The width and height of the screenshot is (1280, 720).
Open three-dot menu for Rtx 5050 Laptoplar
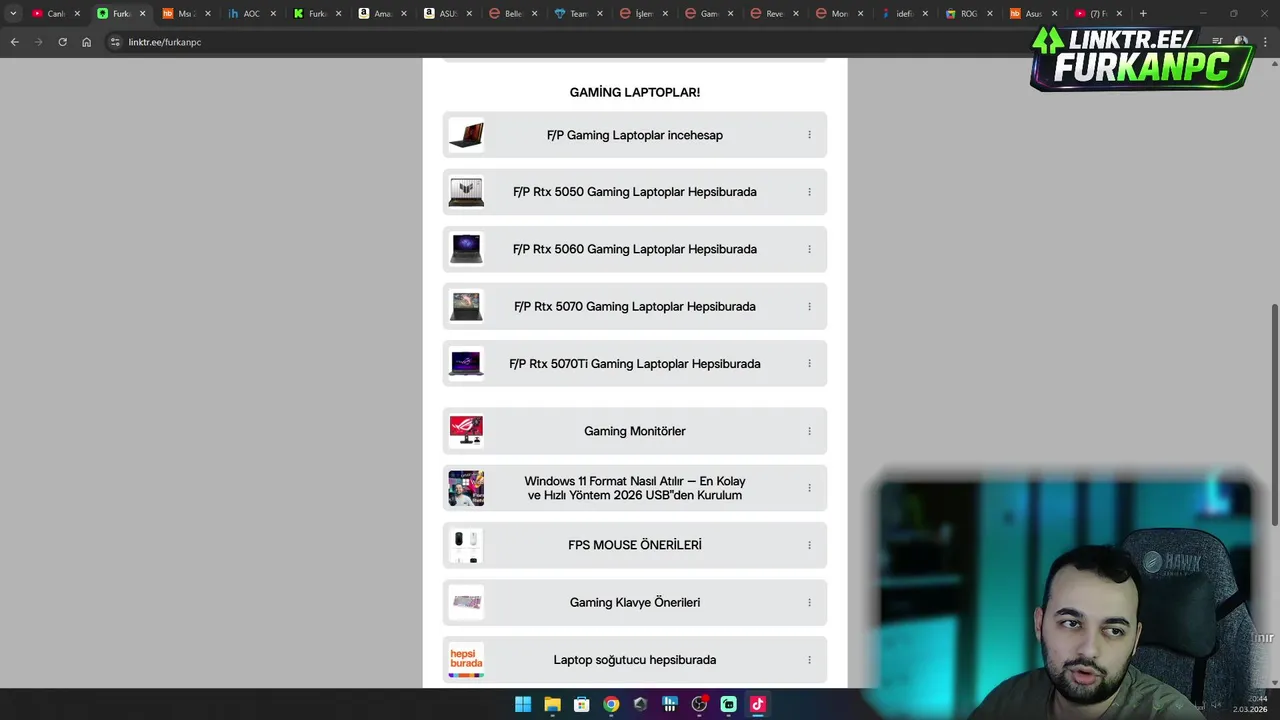(809, 192)
